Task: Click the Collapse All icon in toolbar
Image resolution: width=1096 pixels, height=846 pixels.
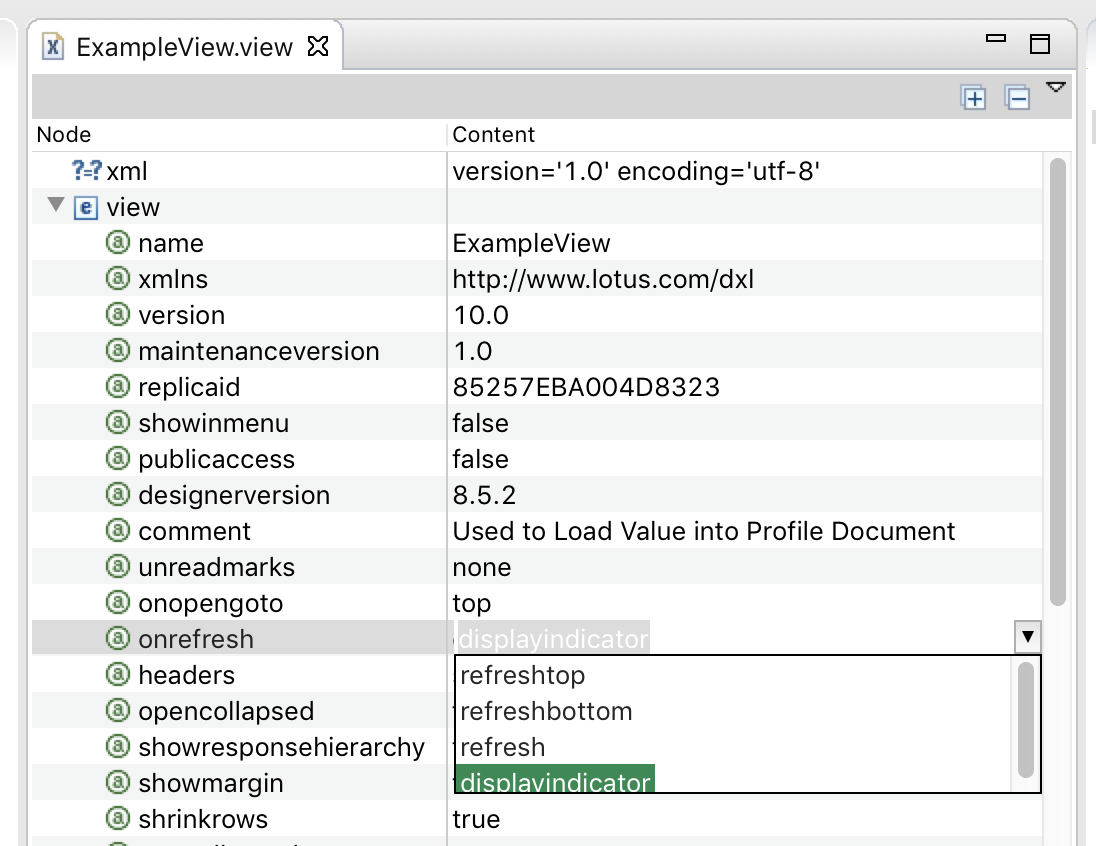Action: [x=1017, y=98]
